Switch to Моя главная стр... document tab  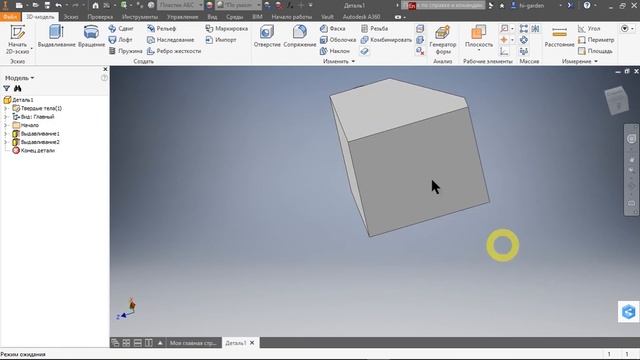193,343
